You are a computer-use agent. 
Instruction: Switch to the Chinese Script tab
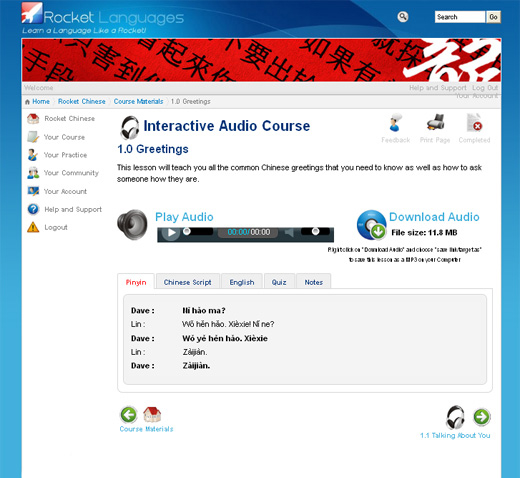coord(188,282)
